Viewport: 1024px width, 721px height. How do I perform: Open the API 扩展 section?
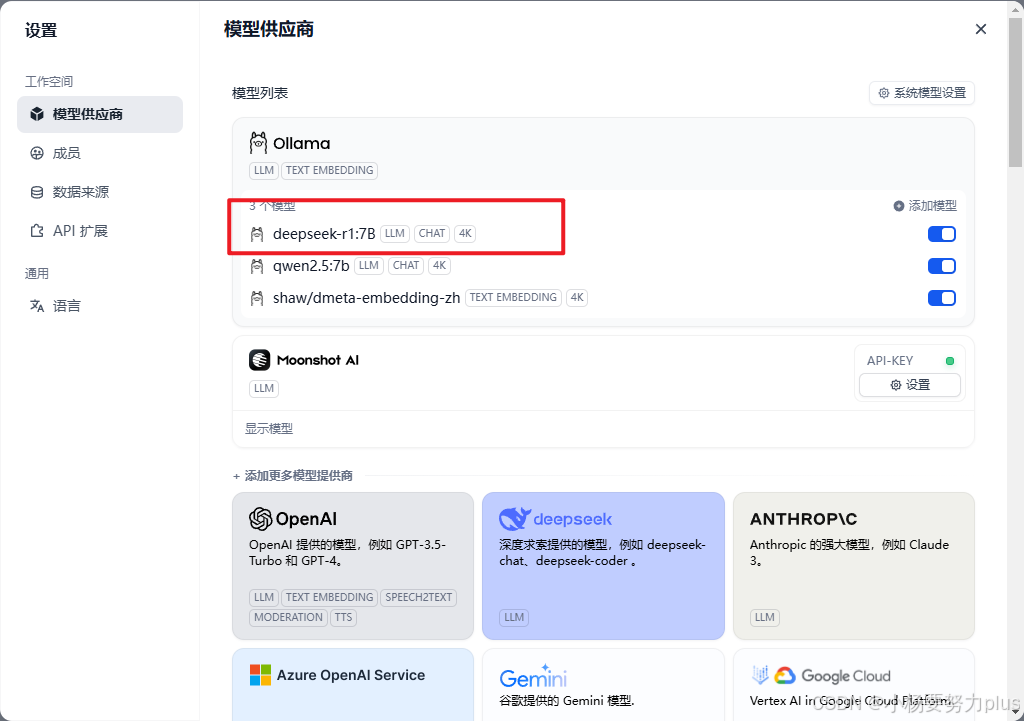point(80,231)
